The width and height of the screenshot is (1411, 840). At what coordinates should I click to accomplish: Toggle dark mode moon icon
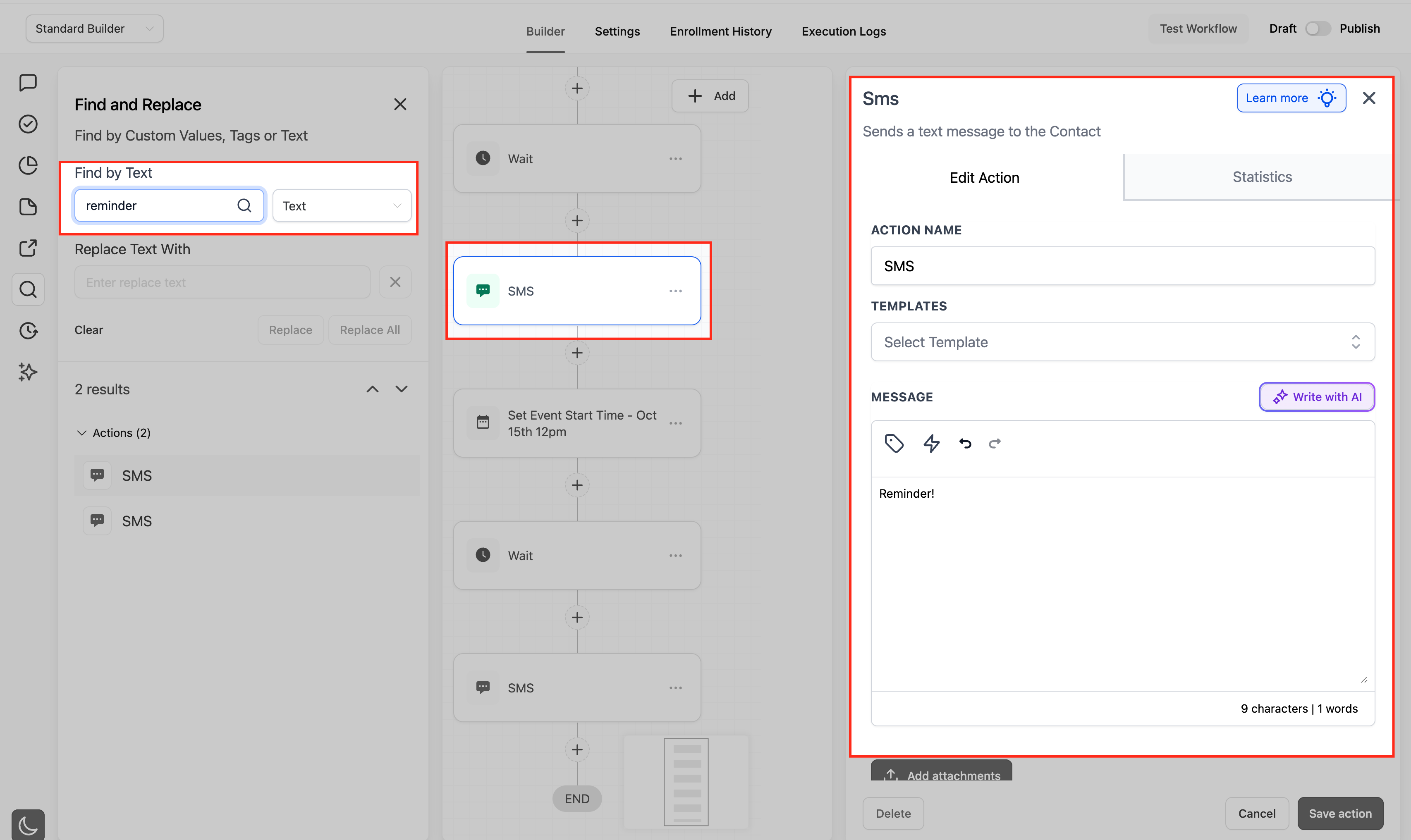tap(28, 825)
